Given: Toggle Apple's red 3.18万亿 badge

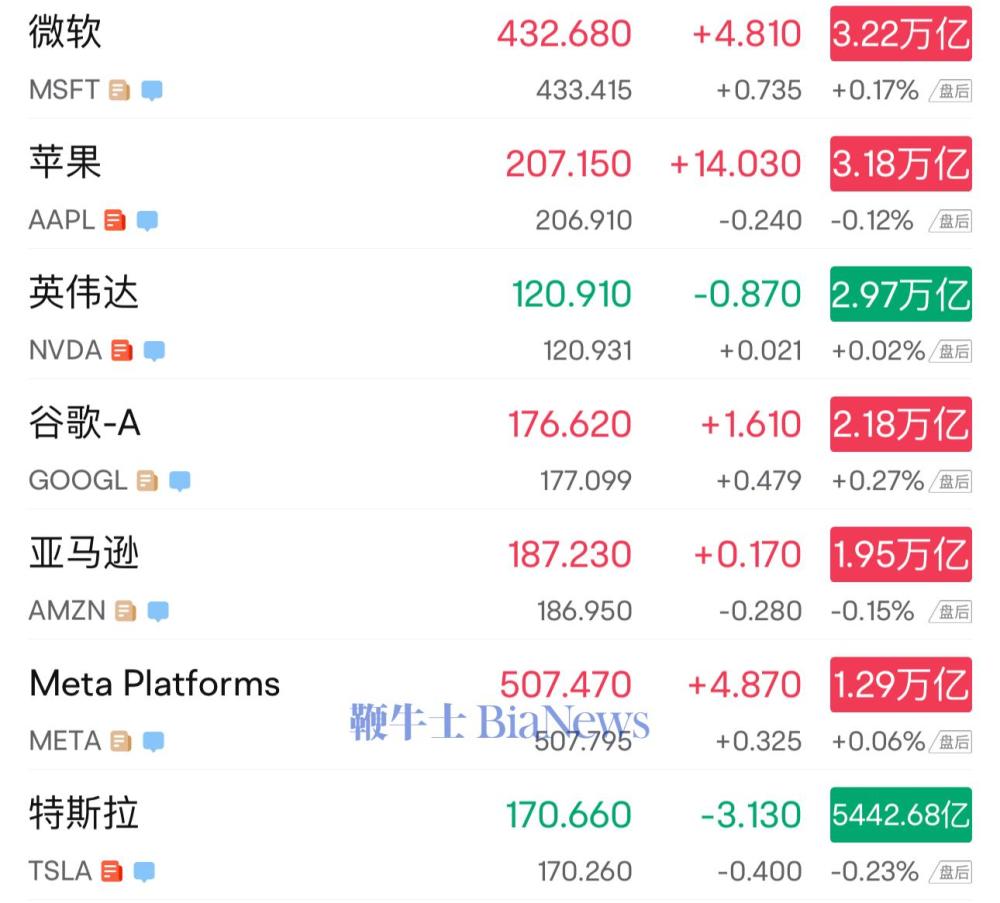Looking at the screenshot, I should tap(901, 164).
